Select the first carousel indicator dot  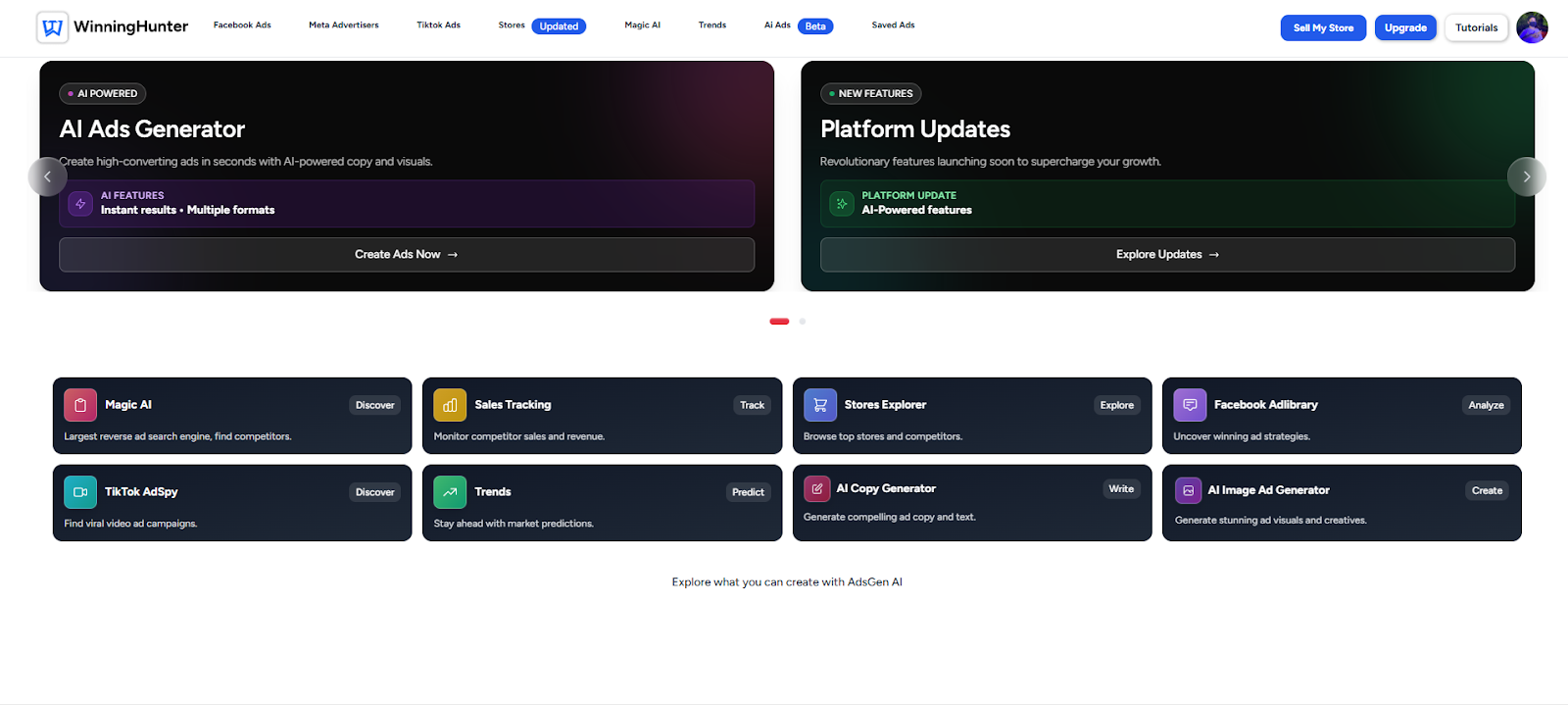click(779, 322)
